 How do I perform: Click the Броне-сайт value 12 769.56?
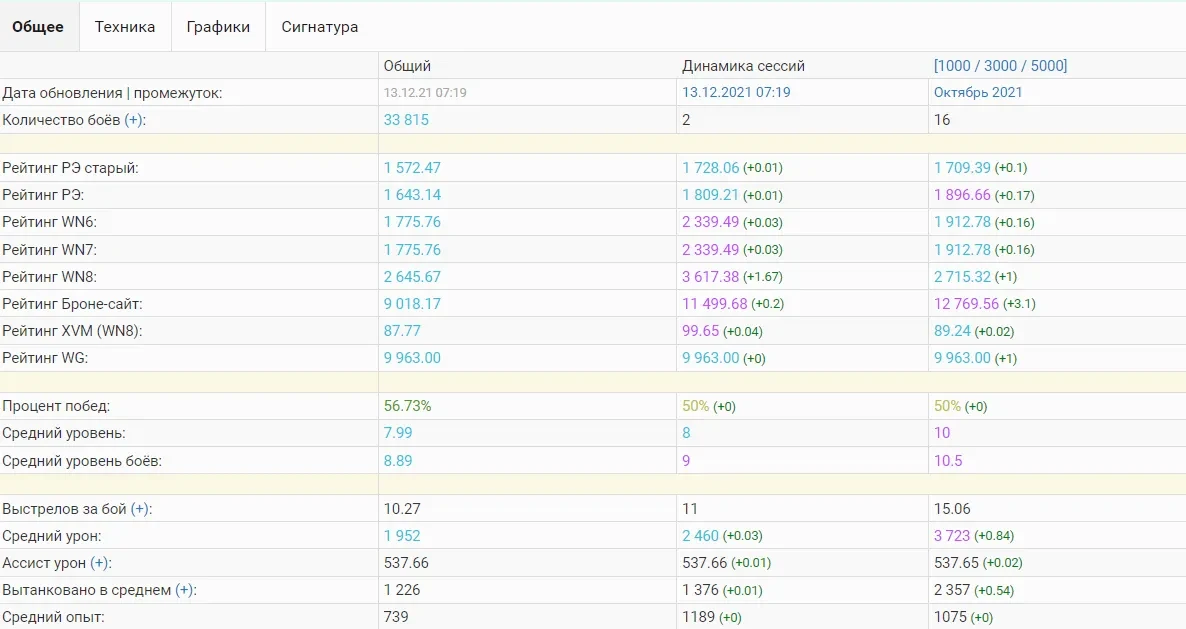966,304
